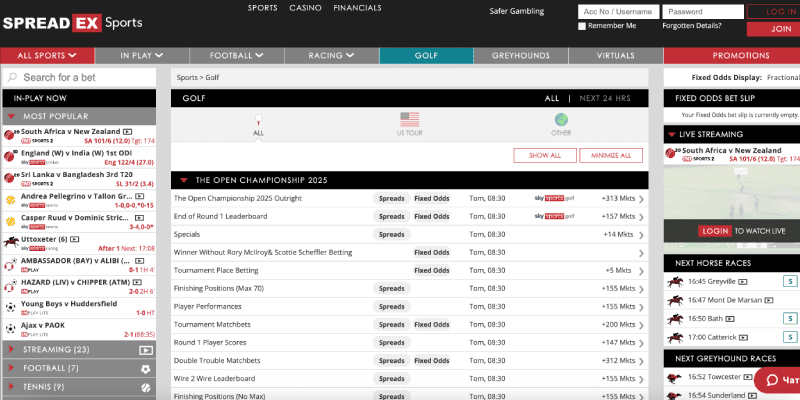Open the Golf tab
800x400 pixels.
coord(426,56)
